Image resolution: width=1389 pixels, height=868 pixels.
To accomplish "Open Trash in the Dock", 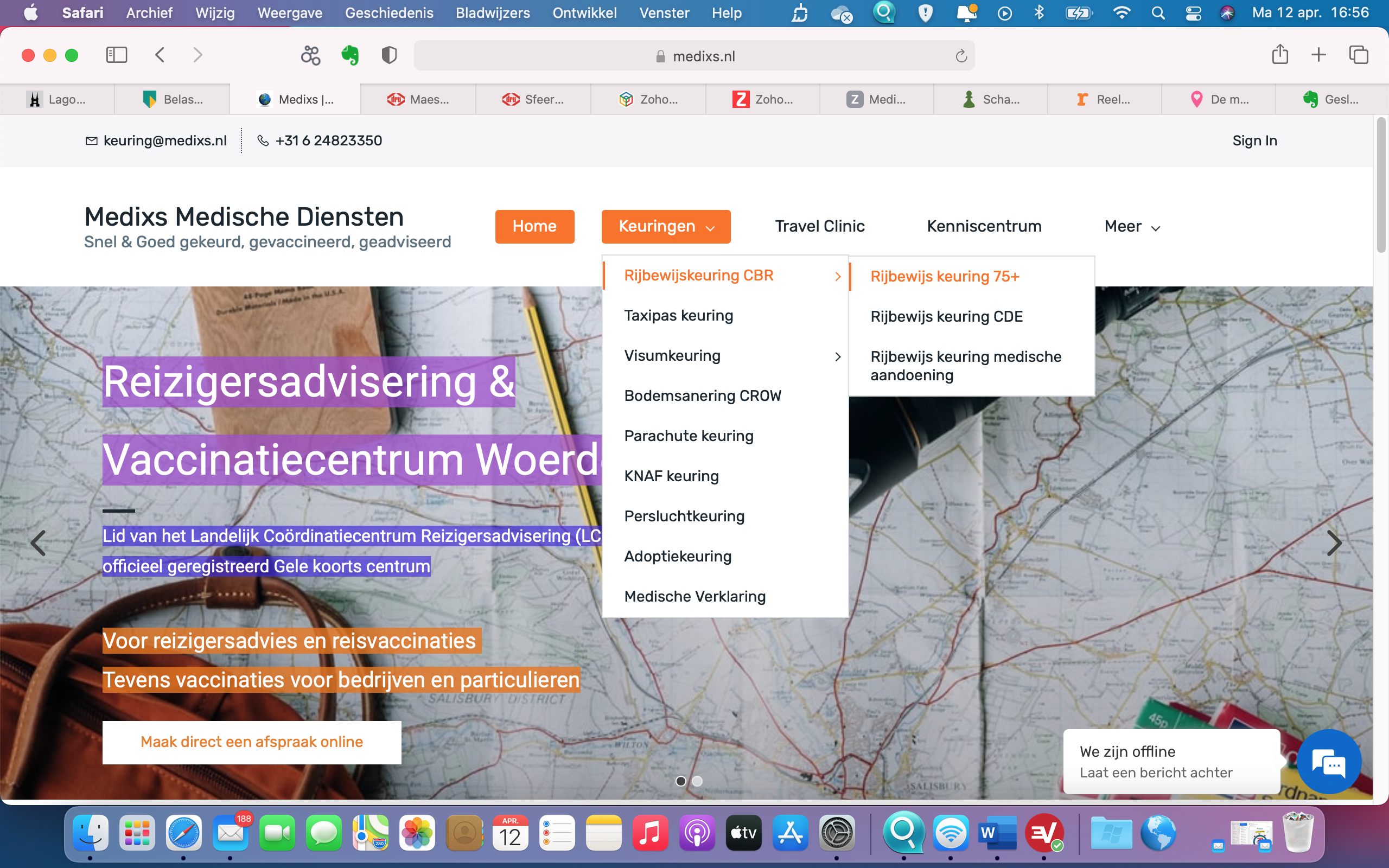I will [x=1298, y=832].
